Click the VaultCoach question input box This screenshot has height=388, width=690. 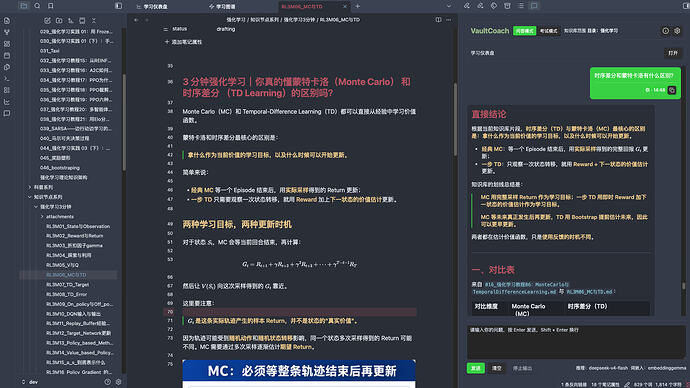[x=576, y=341]
